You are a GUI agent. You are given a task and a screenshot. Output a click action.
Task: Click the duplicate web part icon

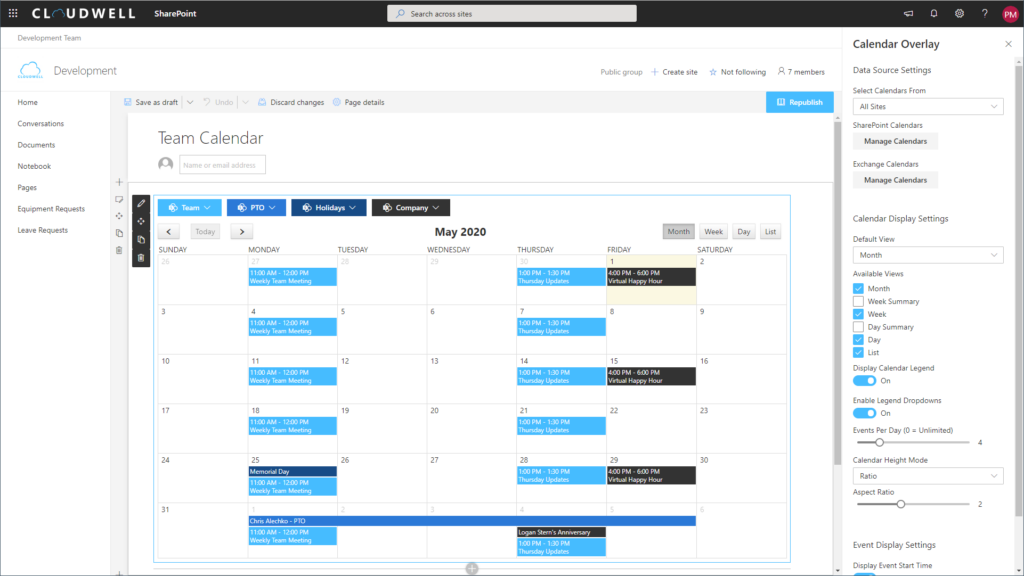pyautogui.click(x=141, y=240)
